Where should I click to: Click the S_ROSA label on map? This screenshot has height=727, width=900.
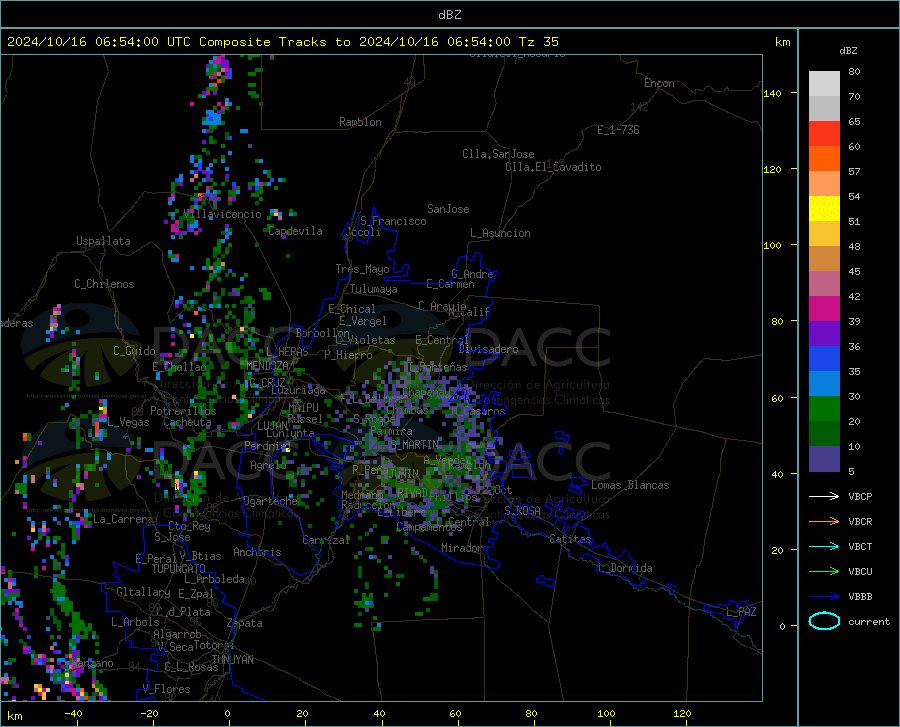tap(522, 510)
